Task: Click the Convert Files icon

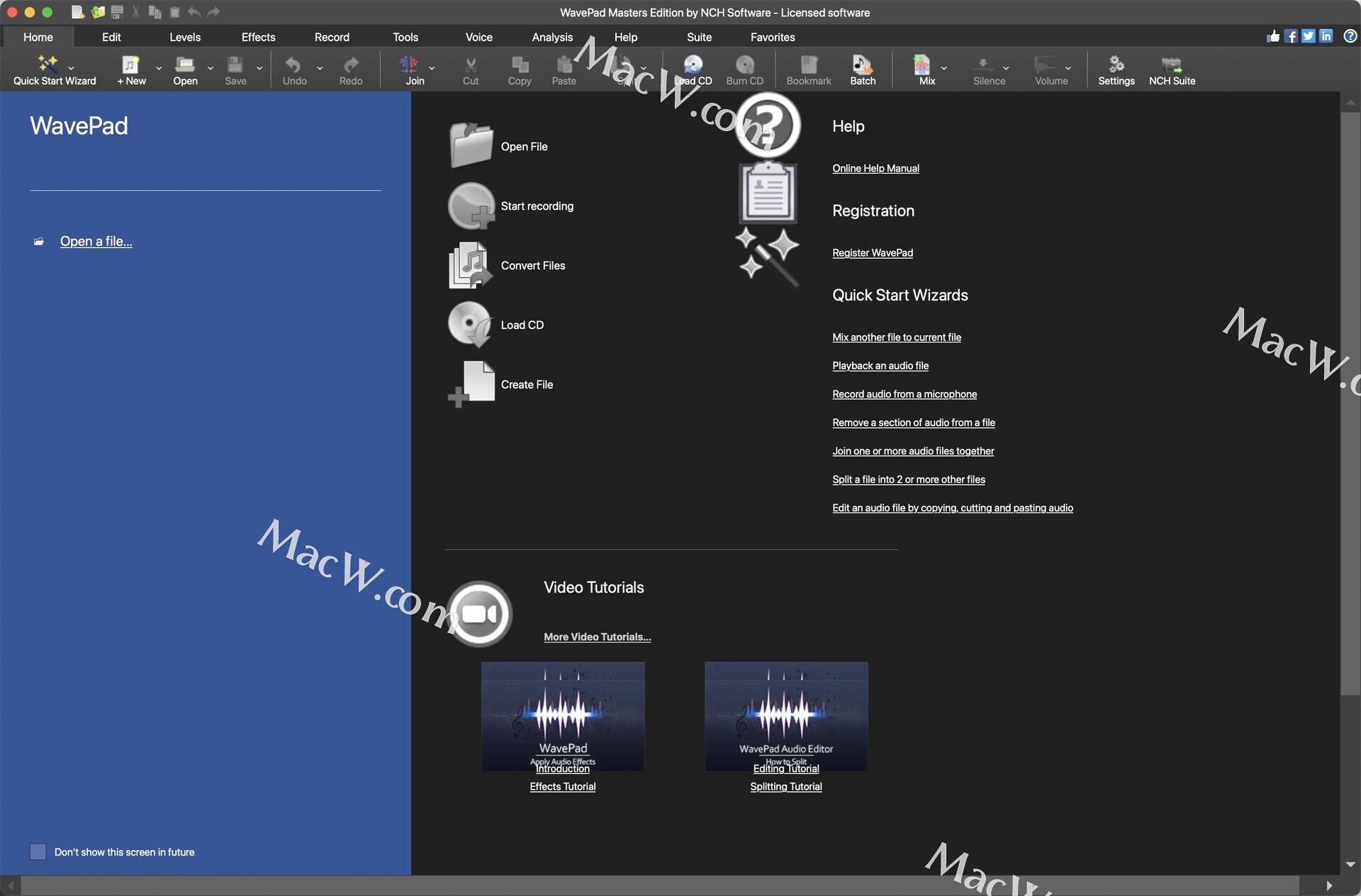Action: pyautogui.click(x=469, y=266)
